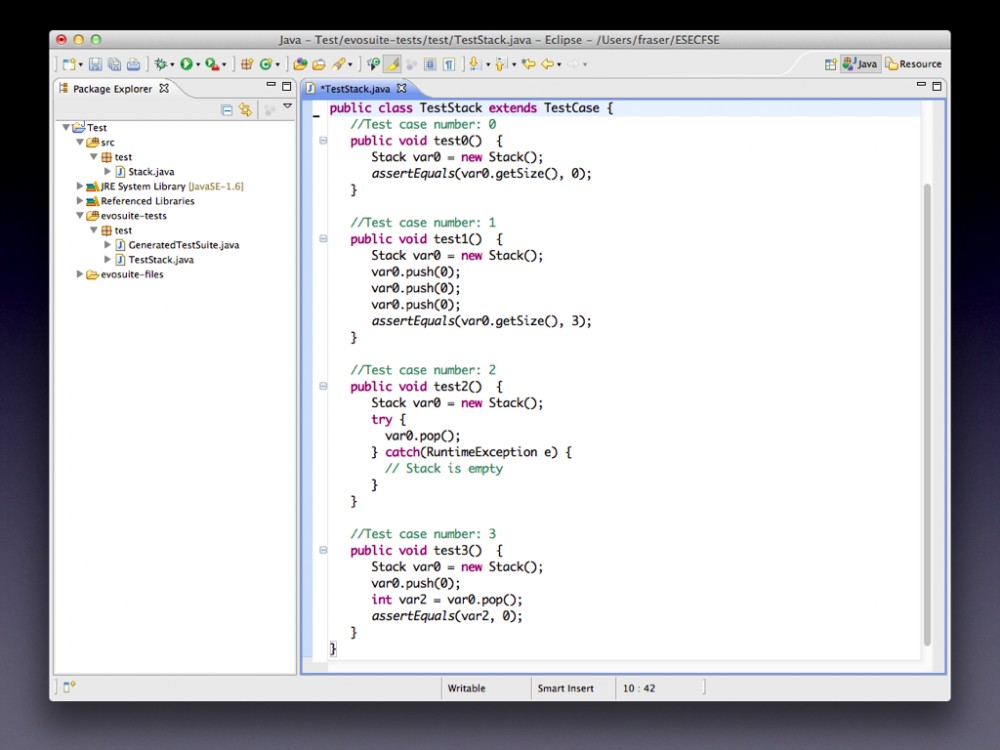
Task: Expand the JRE System Library node
Action: tap(81, 186)
